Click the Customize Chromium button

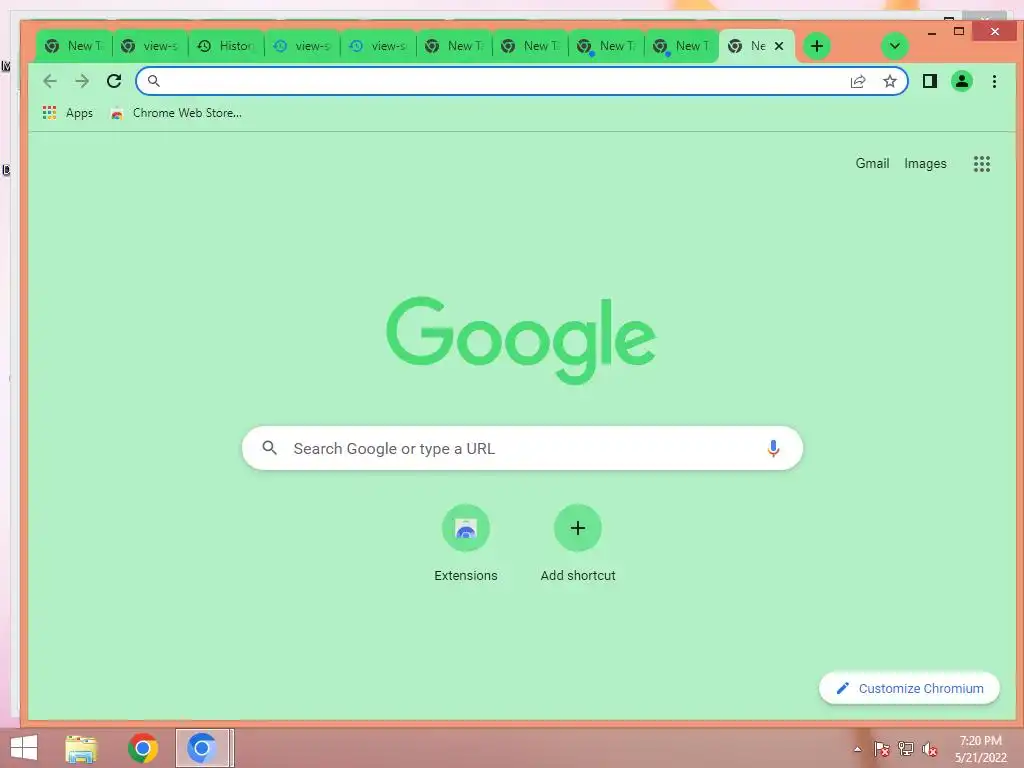[x=909, y=688]
